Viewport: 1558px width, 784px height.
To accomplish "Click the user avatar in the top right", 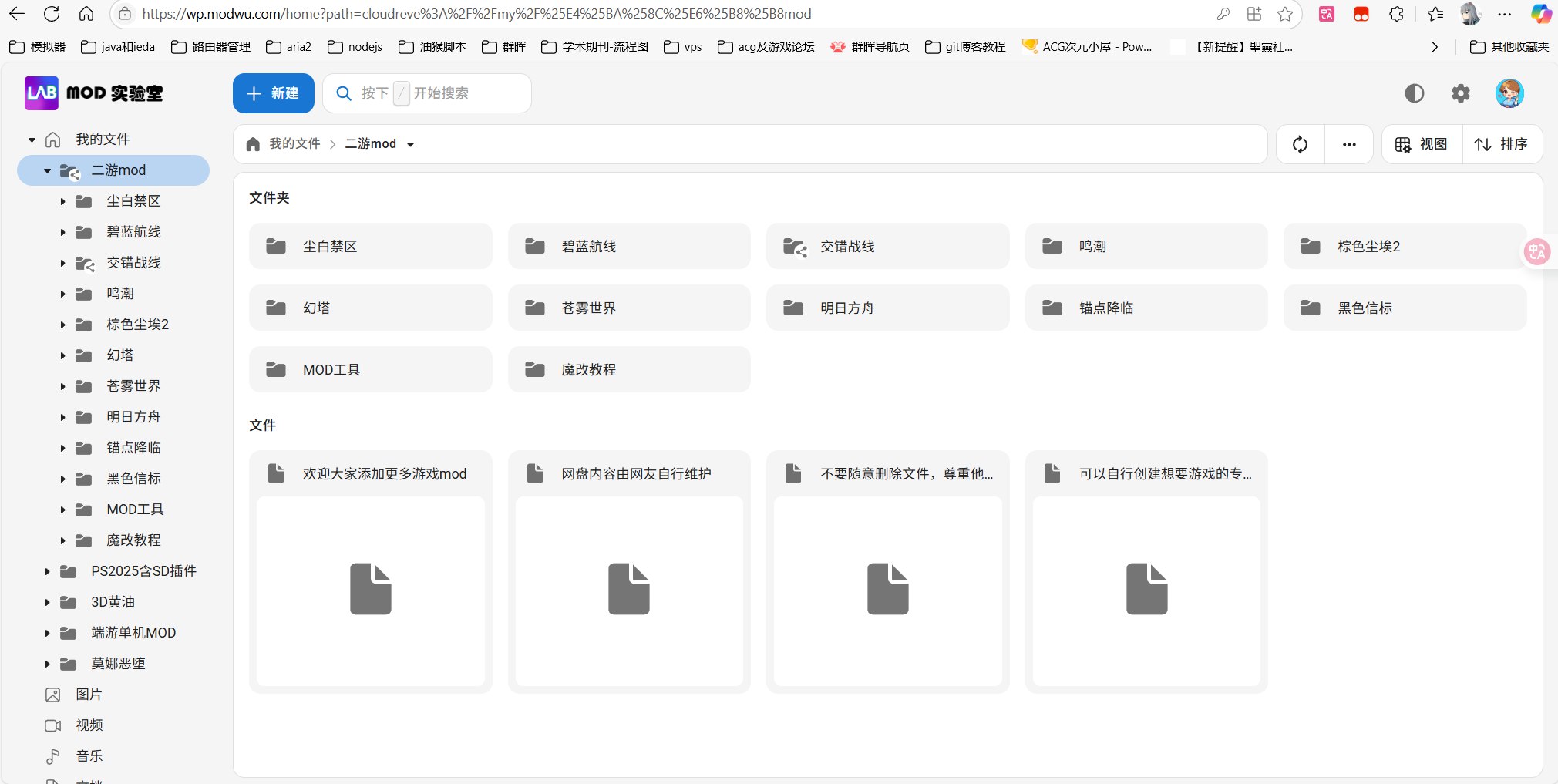I will point(1509,93).
